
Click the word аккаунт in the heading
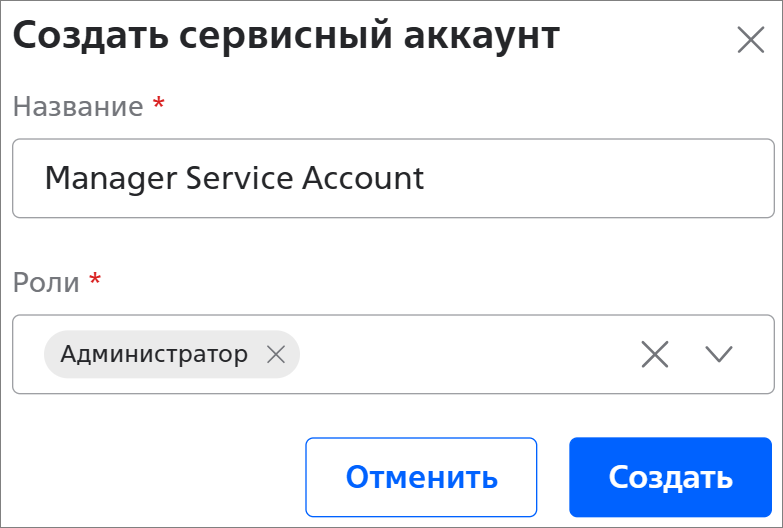[482, 37]
